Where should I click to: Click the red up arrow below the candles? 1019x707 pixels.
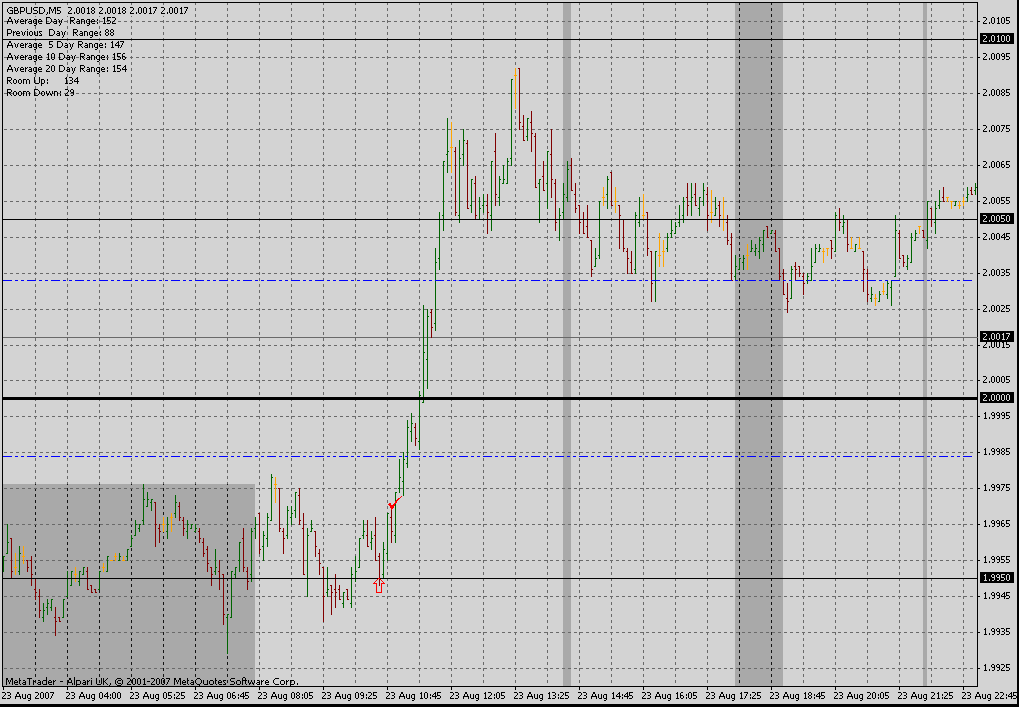pos(378,586)
